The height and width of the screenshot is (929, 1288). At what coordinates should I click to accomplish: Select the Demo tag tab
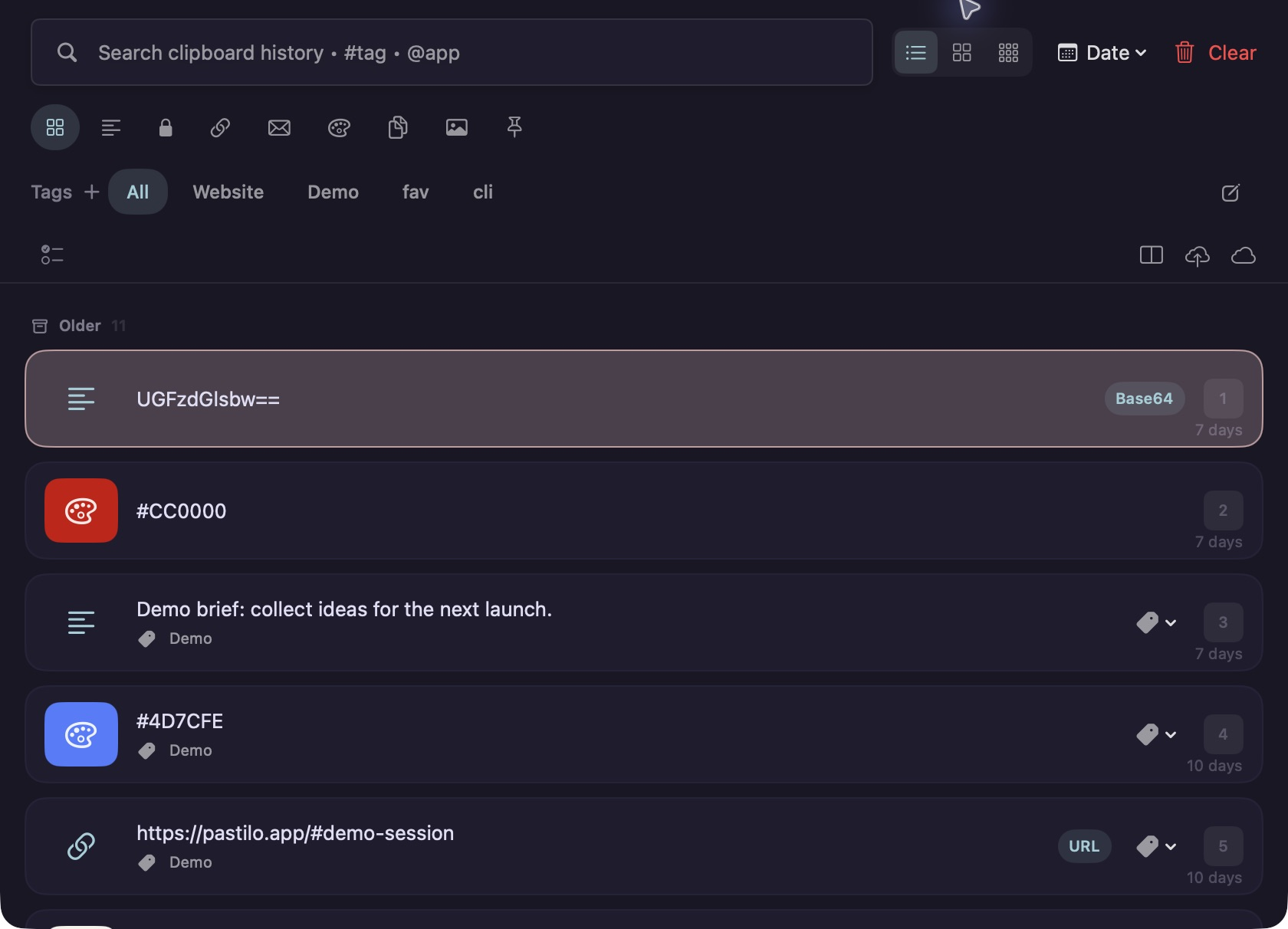333,192
